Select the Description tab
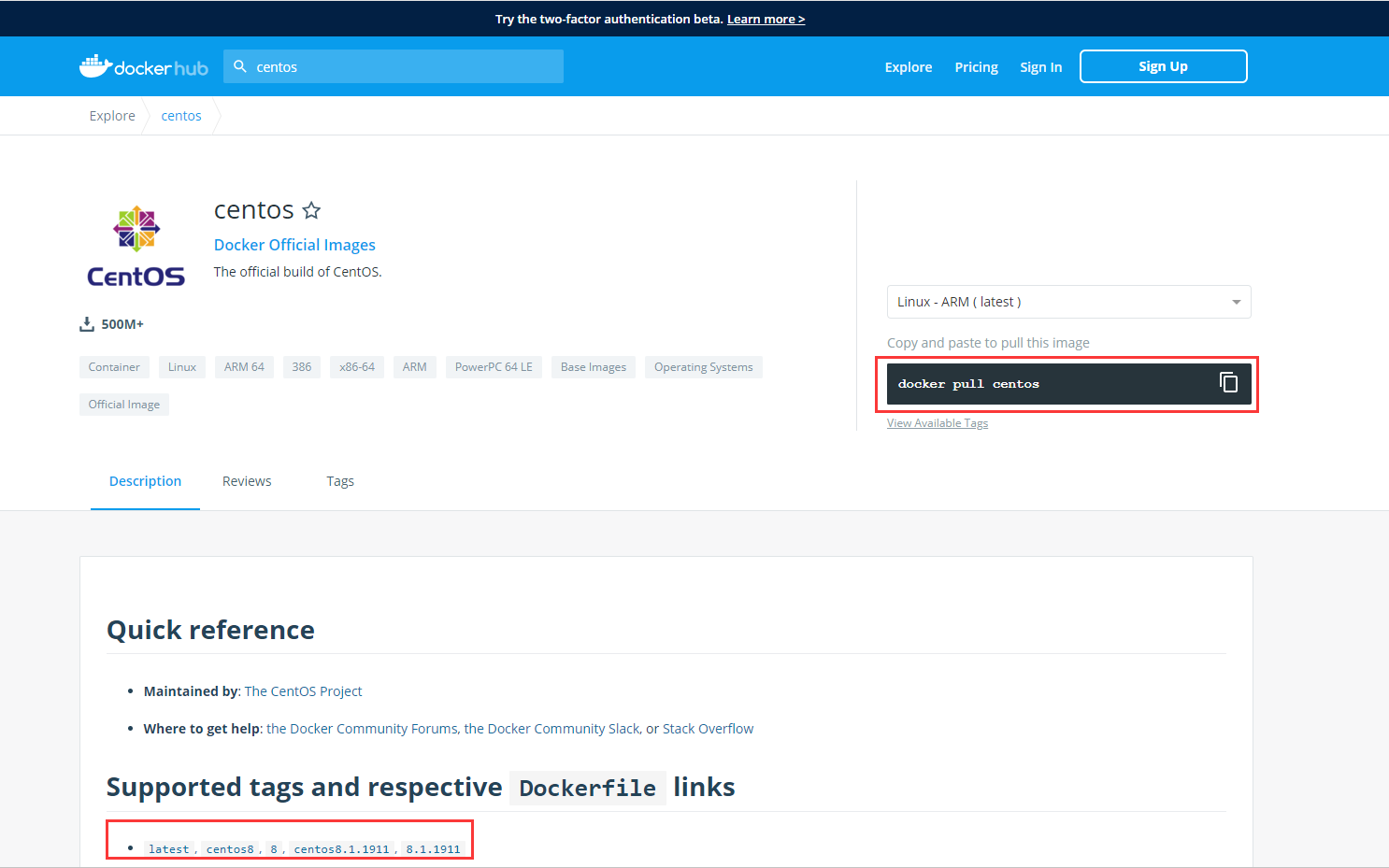Screen dimensions: 1389x868 145,480
